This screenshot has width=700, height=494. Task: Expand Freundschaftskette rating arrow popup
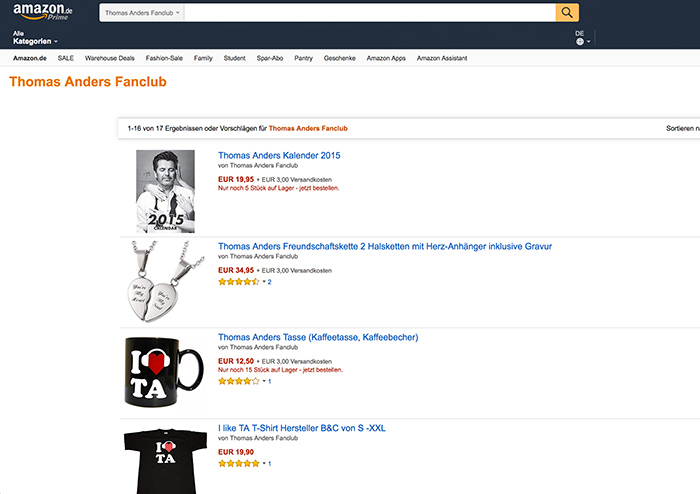point(264,282)
